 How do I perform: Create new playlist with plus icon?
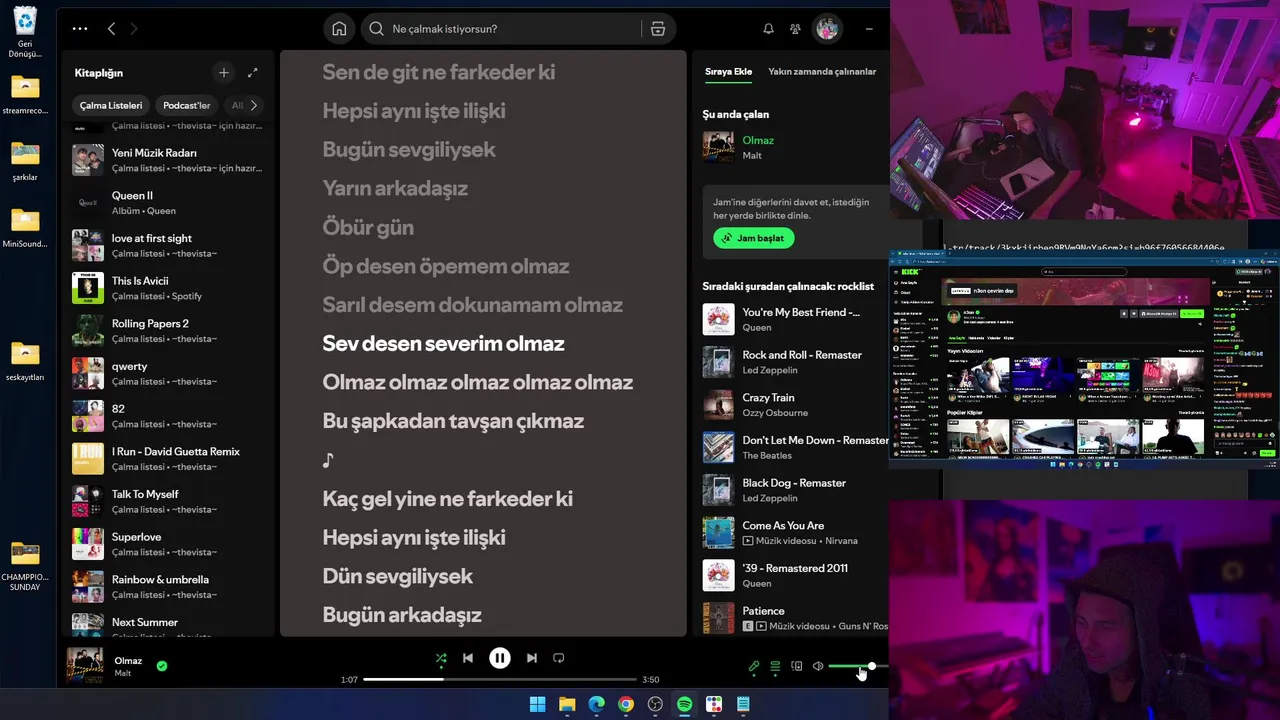click(x=224, y=73)
